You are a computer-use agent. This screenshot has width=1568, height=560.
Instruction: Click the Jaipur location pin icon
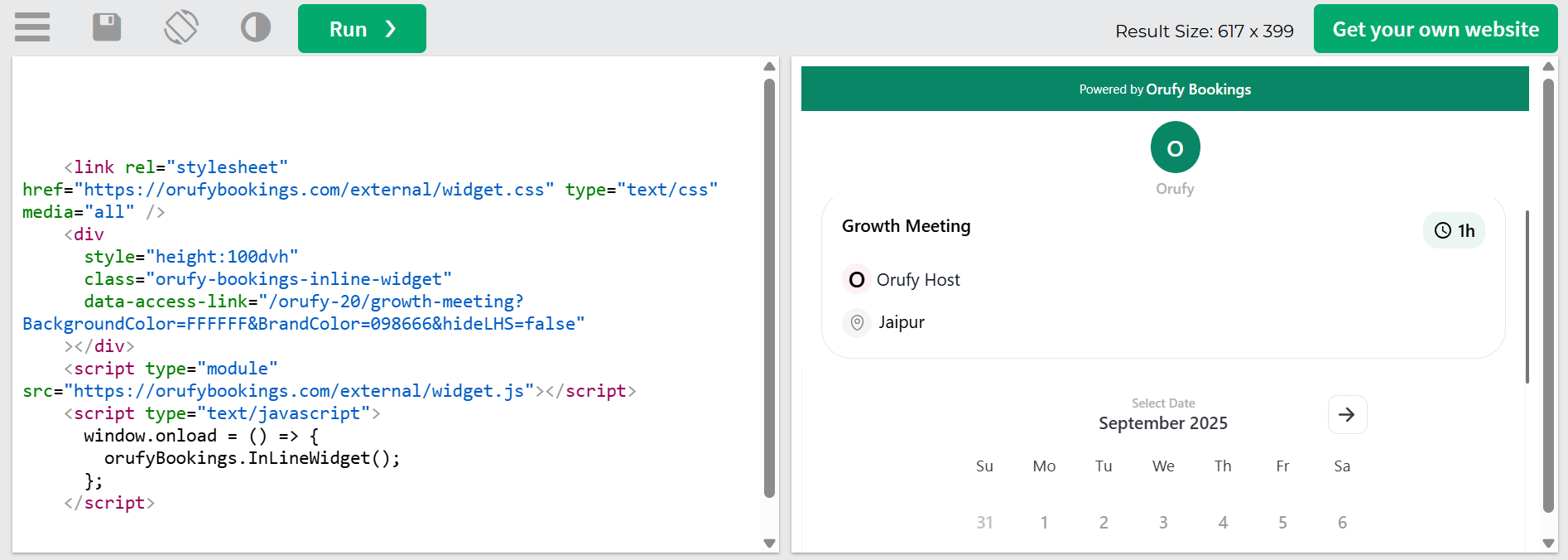pyautogui.click(x=857, y=322)
